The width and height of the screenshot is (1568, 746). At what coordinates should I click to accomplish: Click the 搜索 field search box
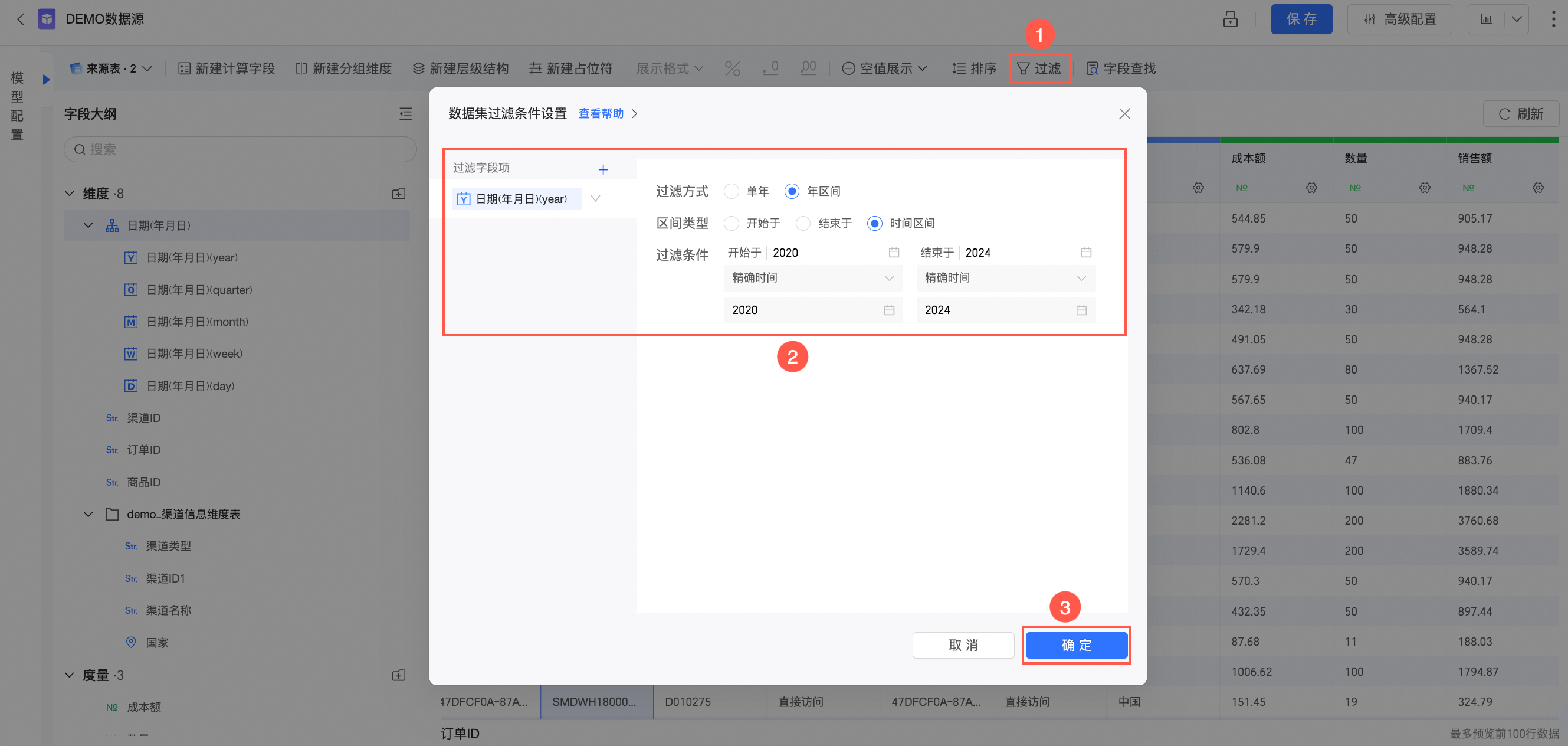(x=241, y=149)
